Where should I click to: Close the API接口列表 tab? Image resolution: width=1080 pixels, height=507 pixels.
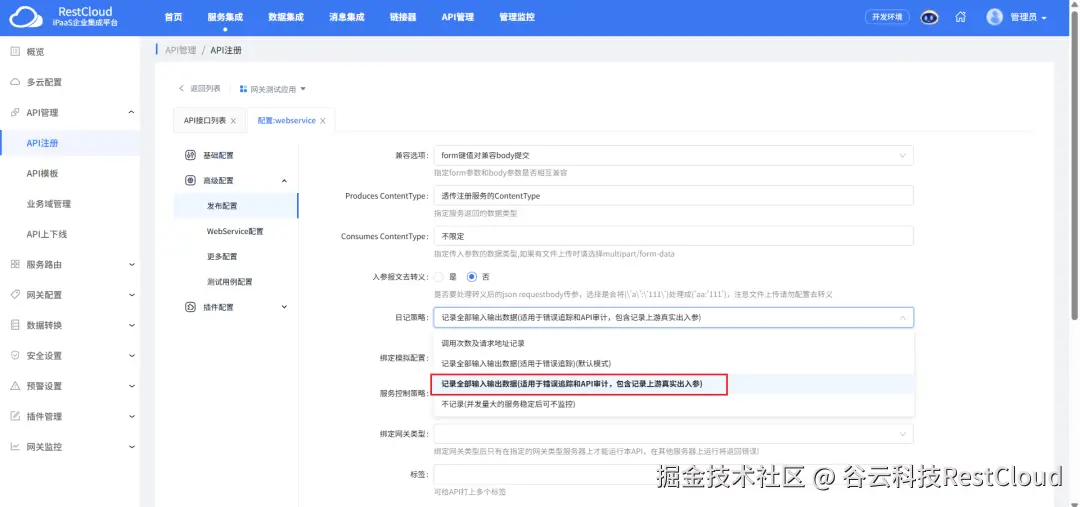click(x=233, y=121)
